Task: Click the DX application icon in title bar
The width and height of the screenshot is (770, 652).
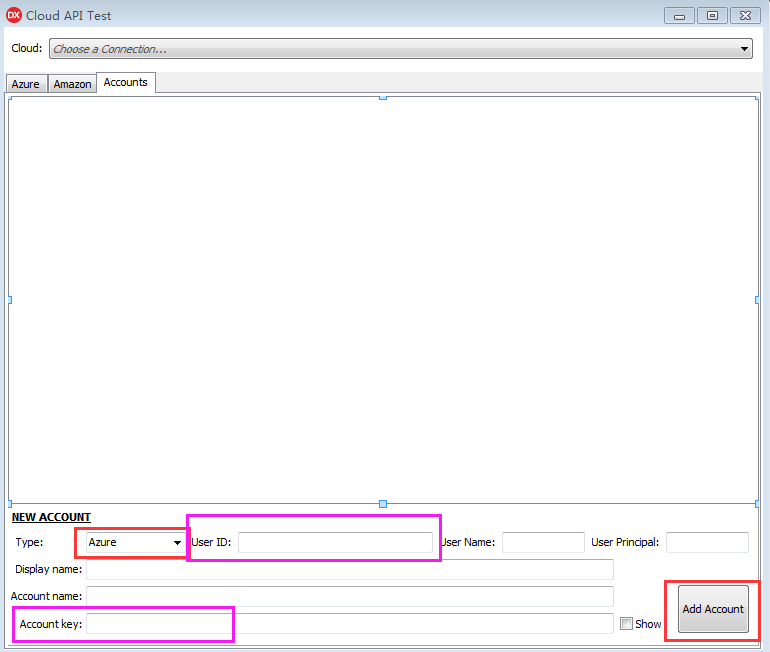Action: click(14, 15)
